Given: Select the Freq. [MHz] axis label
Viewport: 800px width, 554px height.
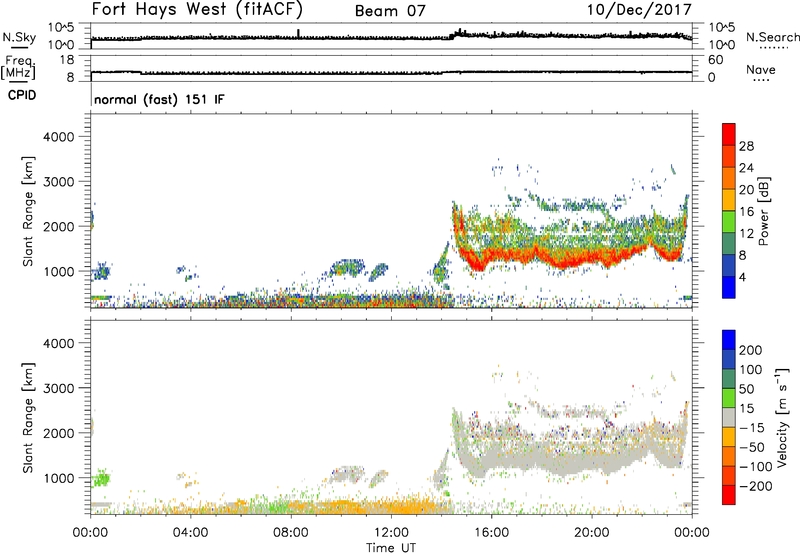Looking at the screenshot, I should 19,67.
